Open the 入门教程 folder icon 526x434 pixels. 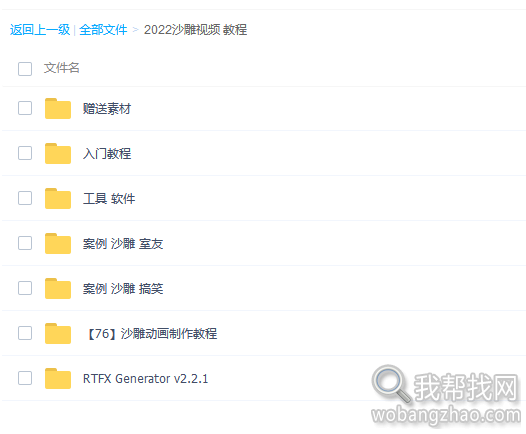[x=58, y=153]
